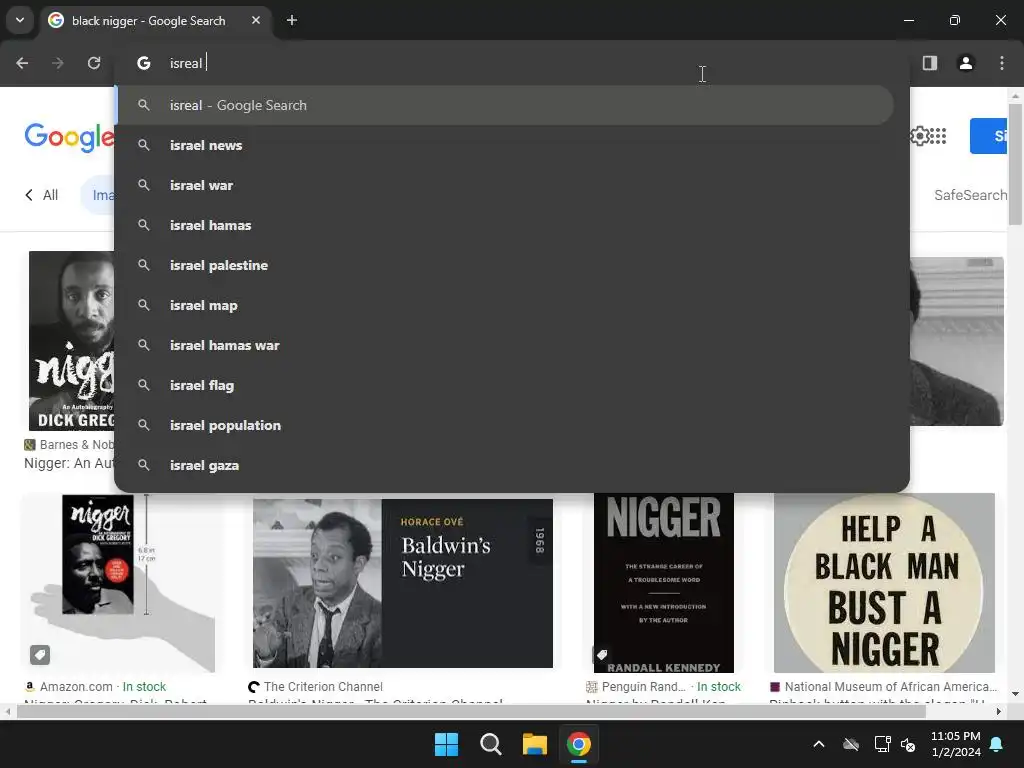Viewport: 1024px width, 768px height.
Task: Choose the 'israel palestine' suggestion
Action: (505, 265)
